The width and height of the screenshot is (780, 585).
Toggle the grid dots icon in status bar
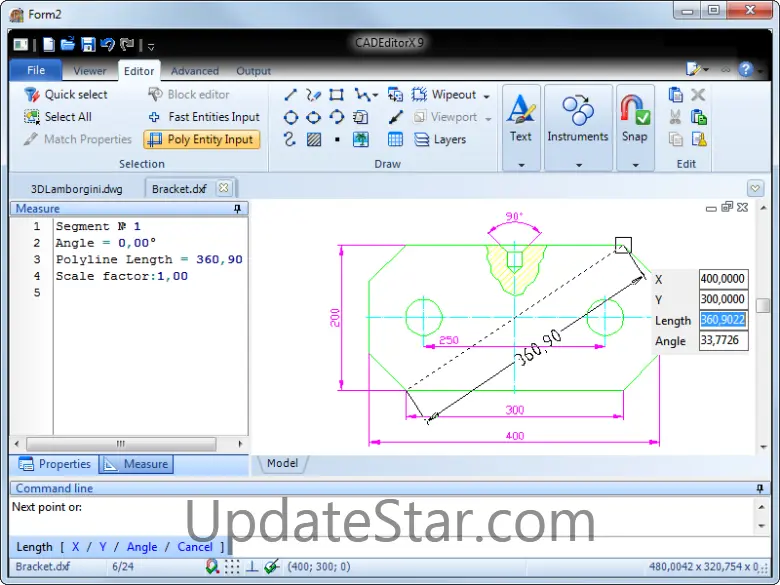232,566
